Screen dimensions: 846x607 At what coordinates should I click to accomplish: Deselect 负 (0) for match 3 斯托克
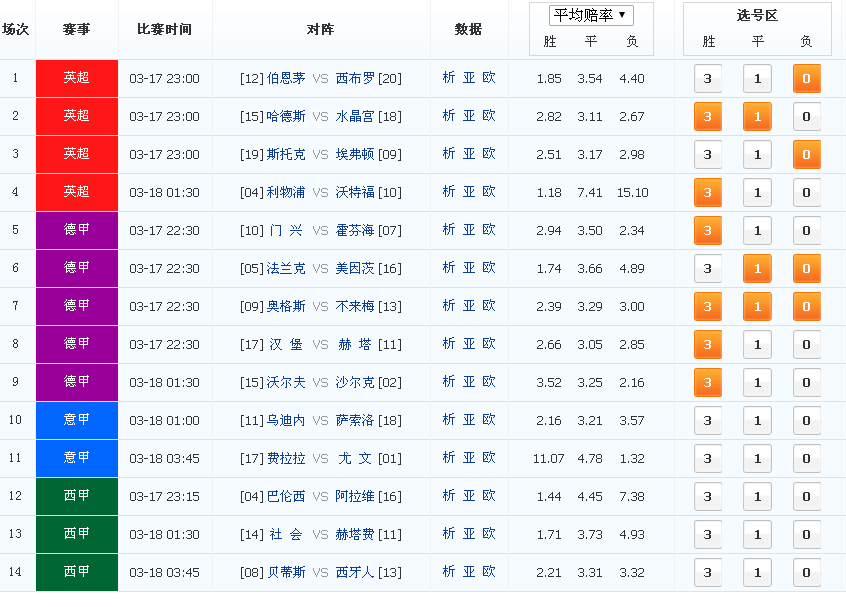tap(807, 155)
